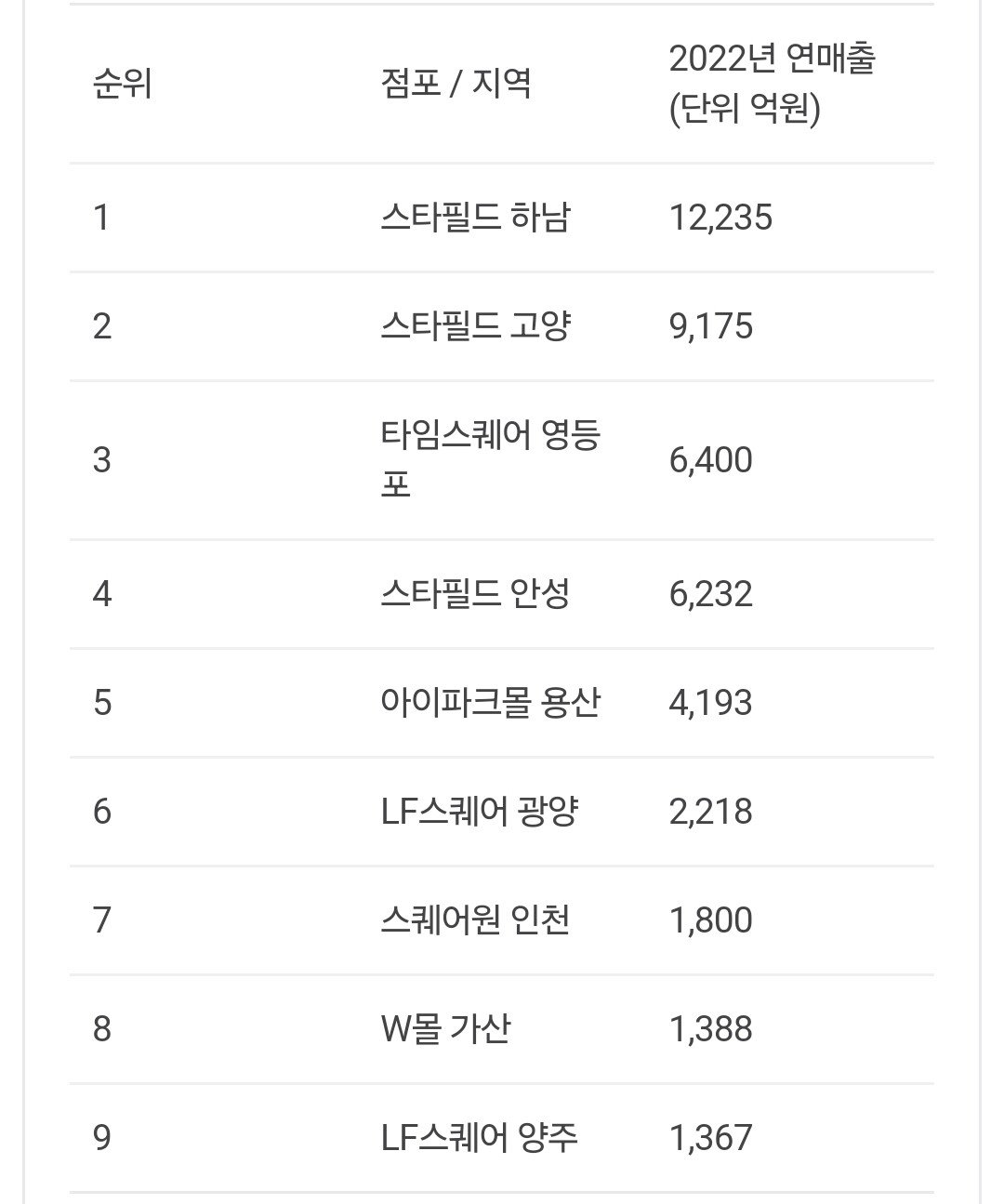
Task: Select the 타임스퀘어 영등포 store name
Action: (x=491, y=459)
